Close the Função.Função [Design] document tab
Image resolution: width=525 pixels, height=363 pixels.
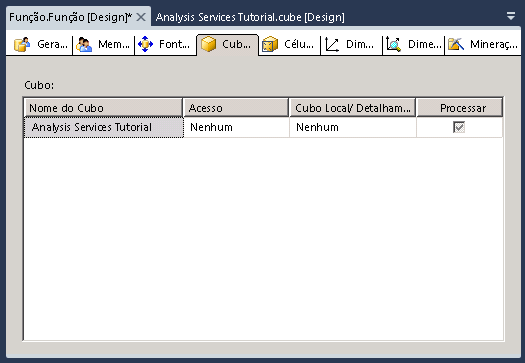coord(141,17)
